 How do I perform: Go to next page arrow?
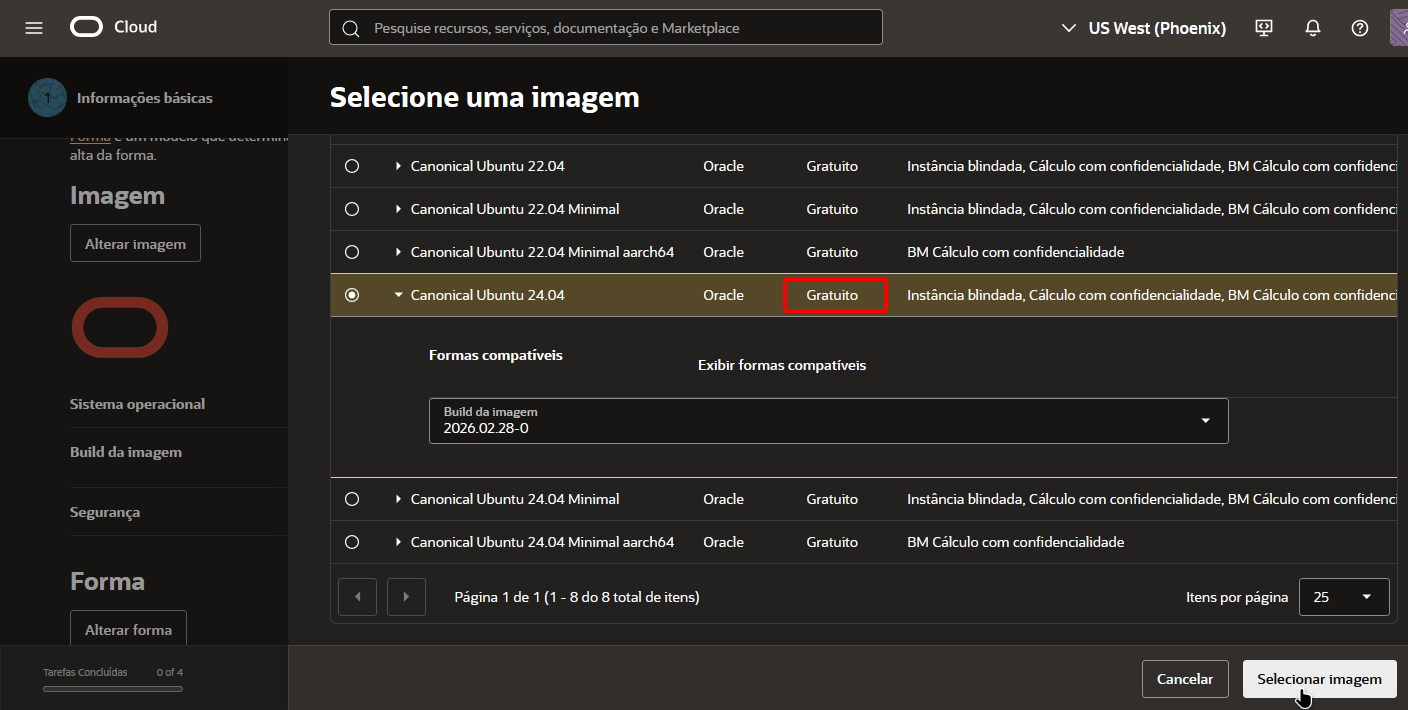pos(406,597)
